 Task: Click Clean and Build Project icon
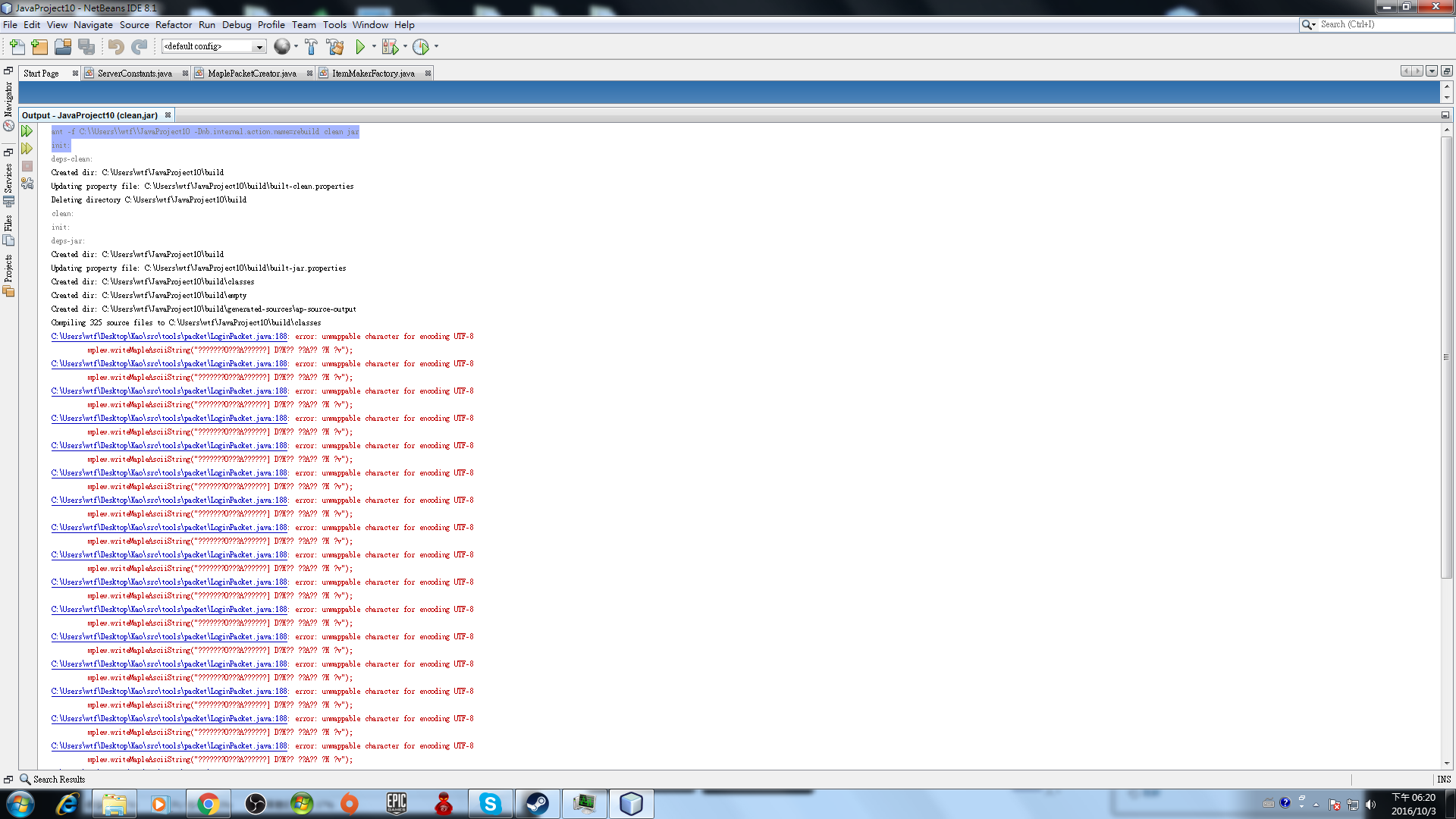(335, 47)
